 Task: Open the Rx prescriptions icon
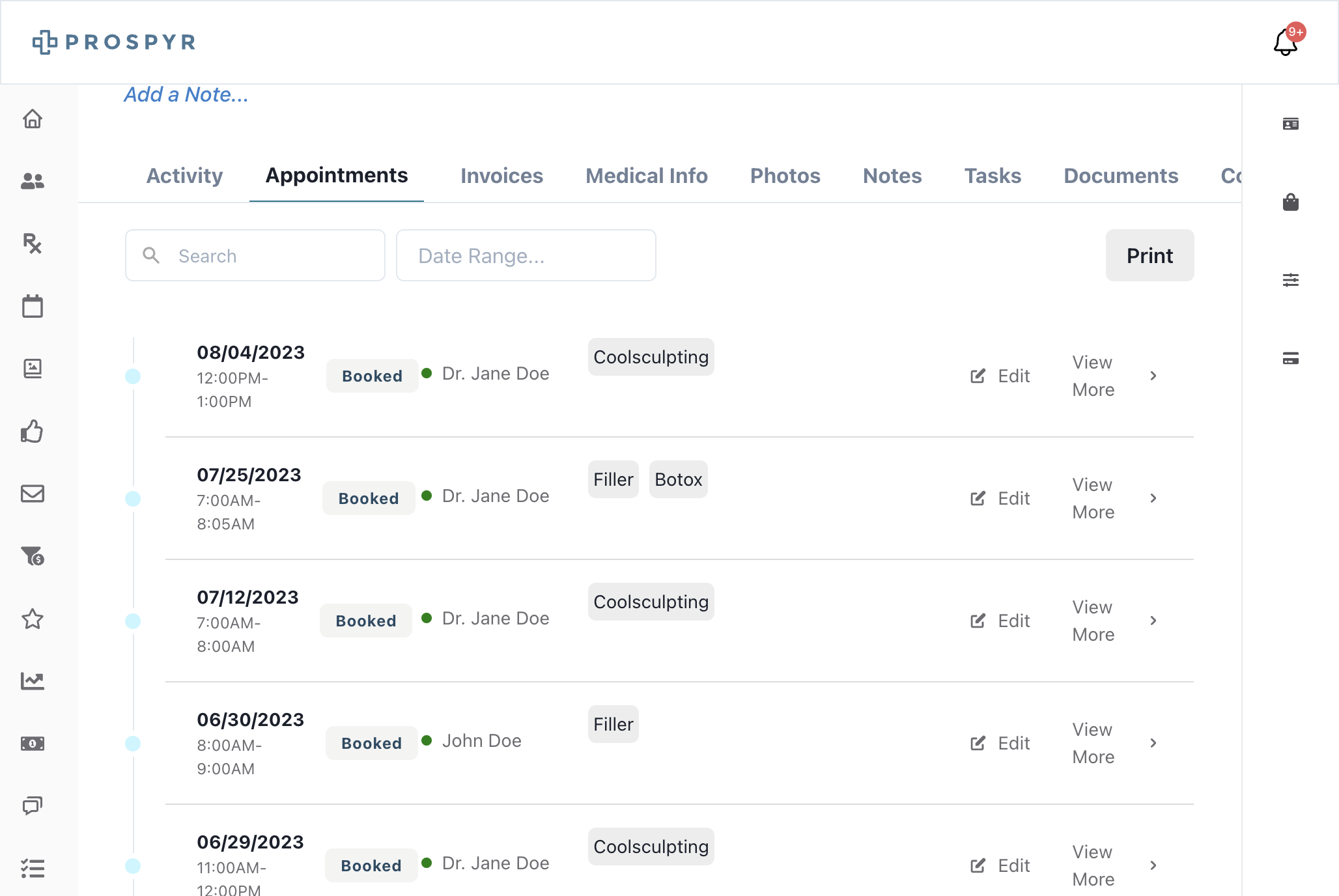coord(33,244)
